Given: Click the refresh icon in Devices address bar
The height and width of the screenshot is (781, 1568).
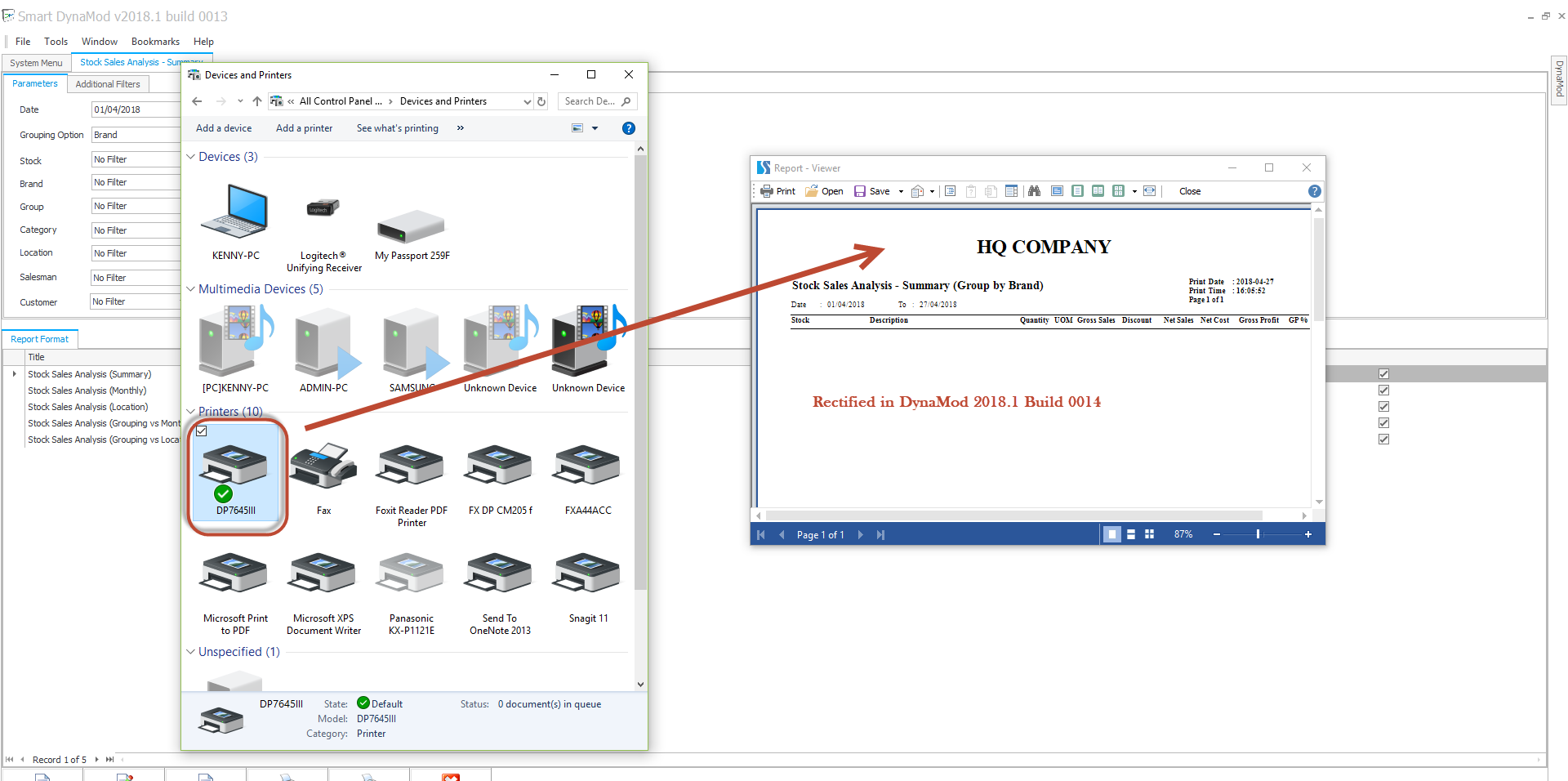Looking at the screenshot, I should pyautogui.click(x=541, y=101).
